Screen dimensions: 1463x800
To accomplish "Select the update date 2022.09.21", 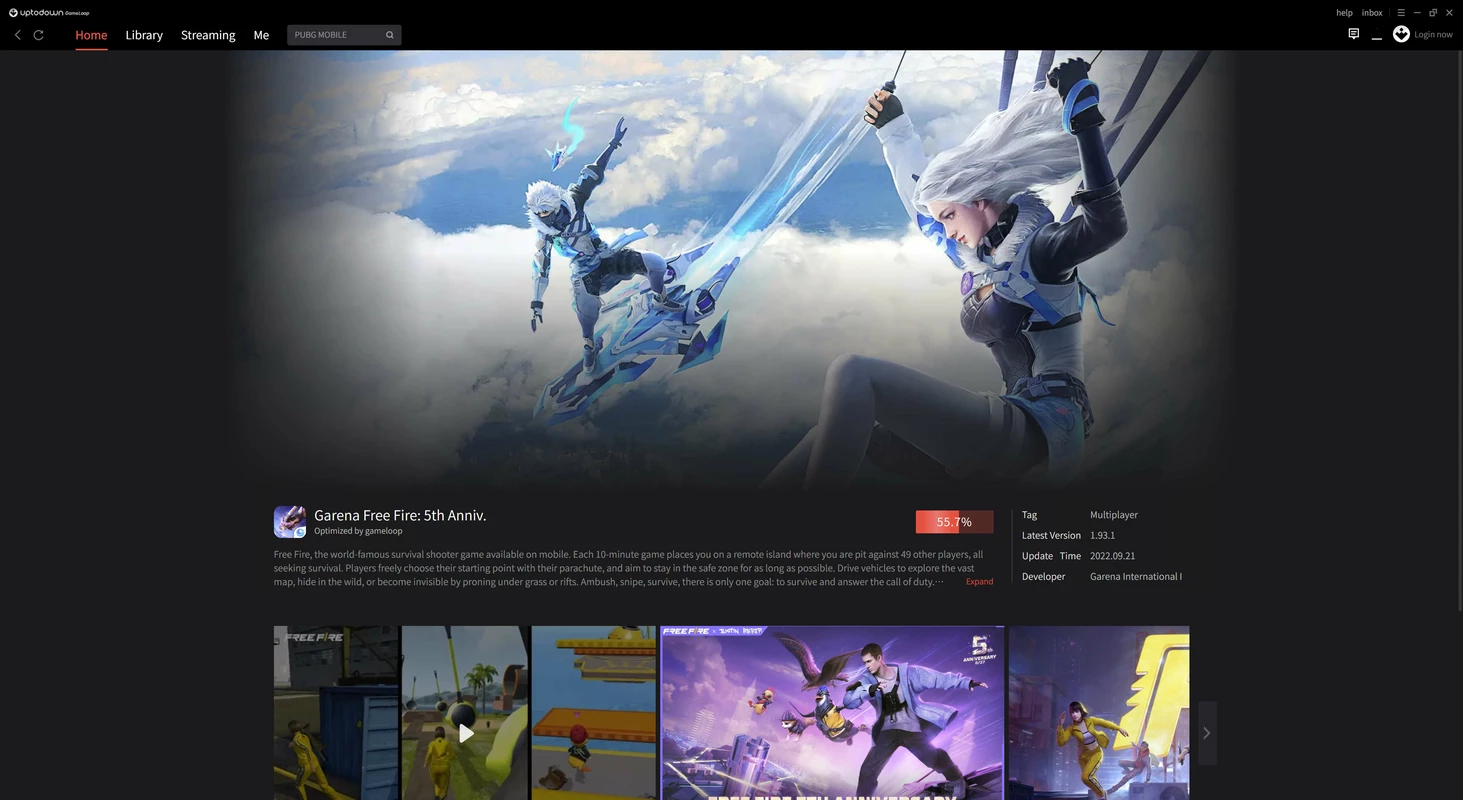I will point(1112,556).
